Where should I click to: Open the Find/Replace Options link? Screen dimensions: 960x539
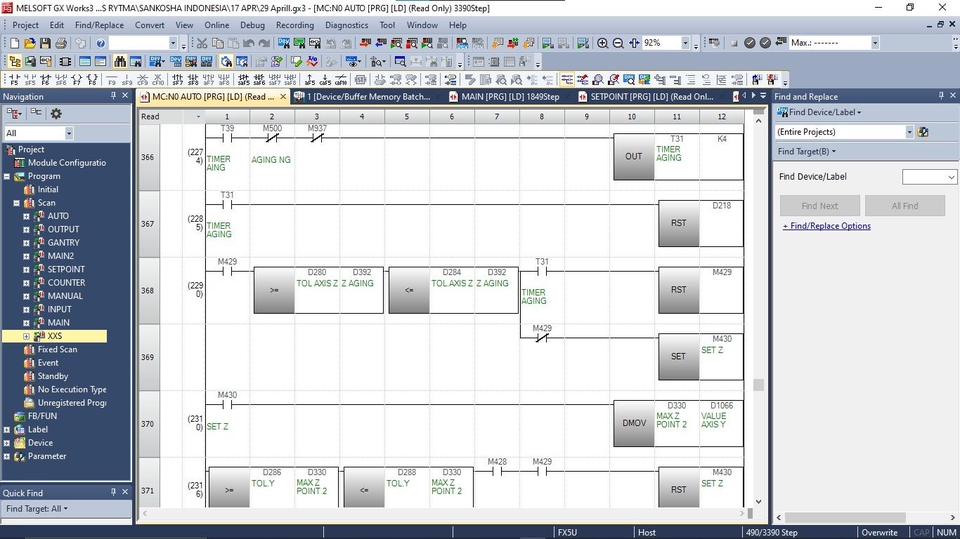click(827, 226)
